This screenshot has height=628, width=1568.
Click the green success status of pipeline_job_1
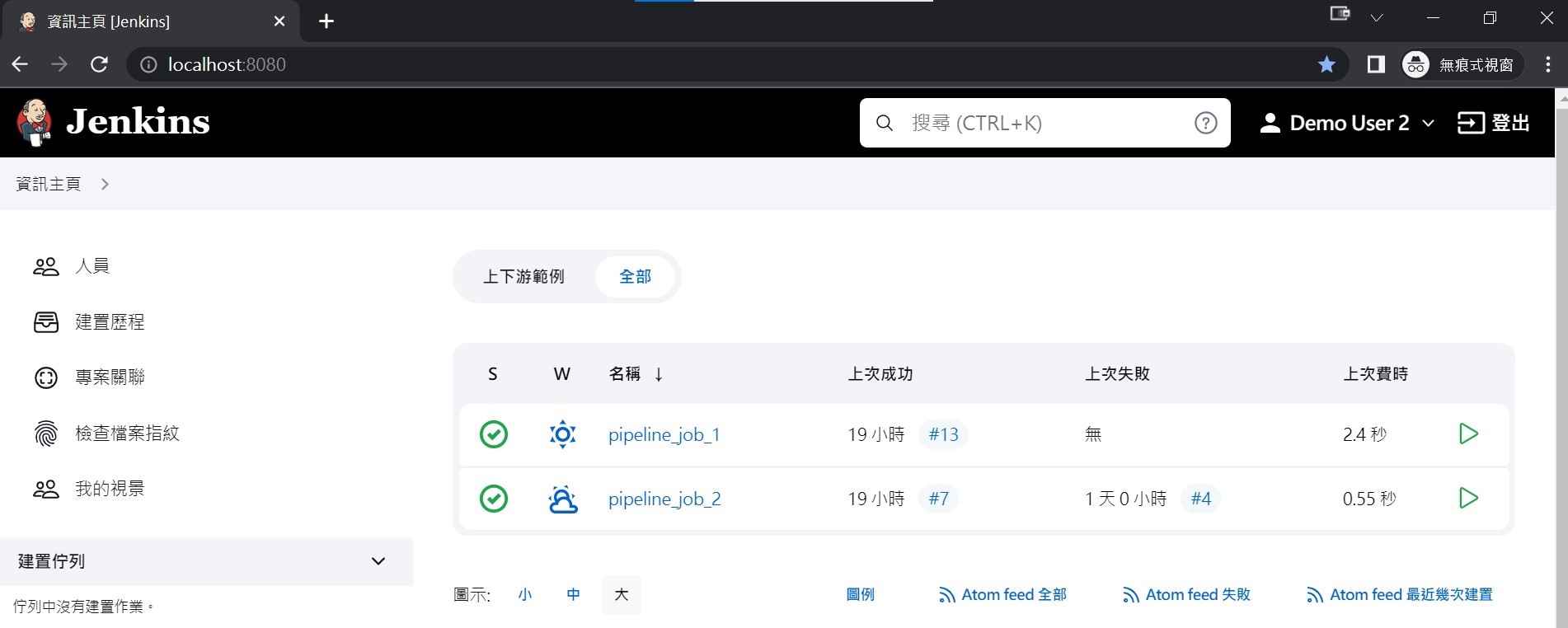(x=494, y=434)
